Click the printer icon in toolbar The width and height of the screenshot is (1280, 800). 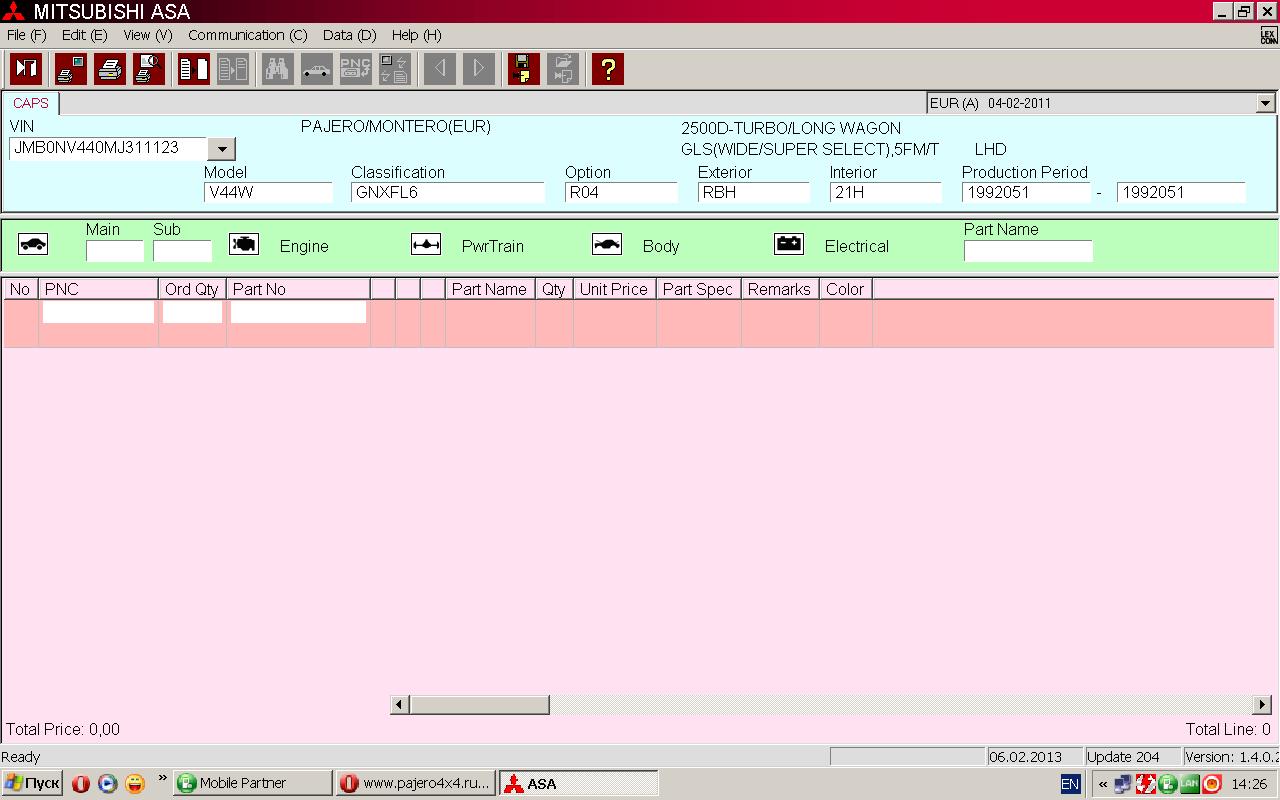pyautogui.click(x=110, y=69)
